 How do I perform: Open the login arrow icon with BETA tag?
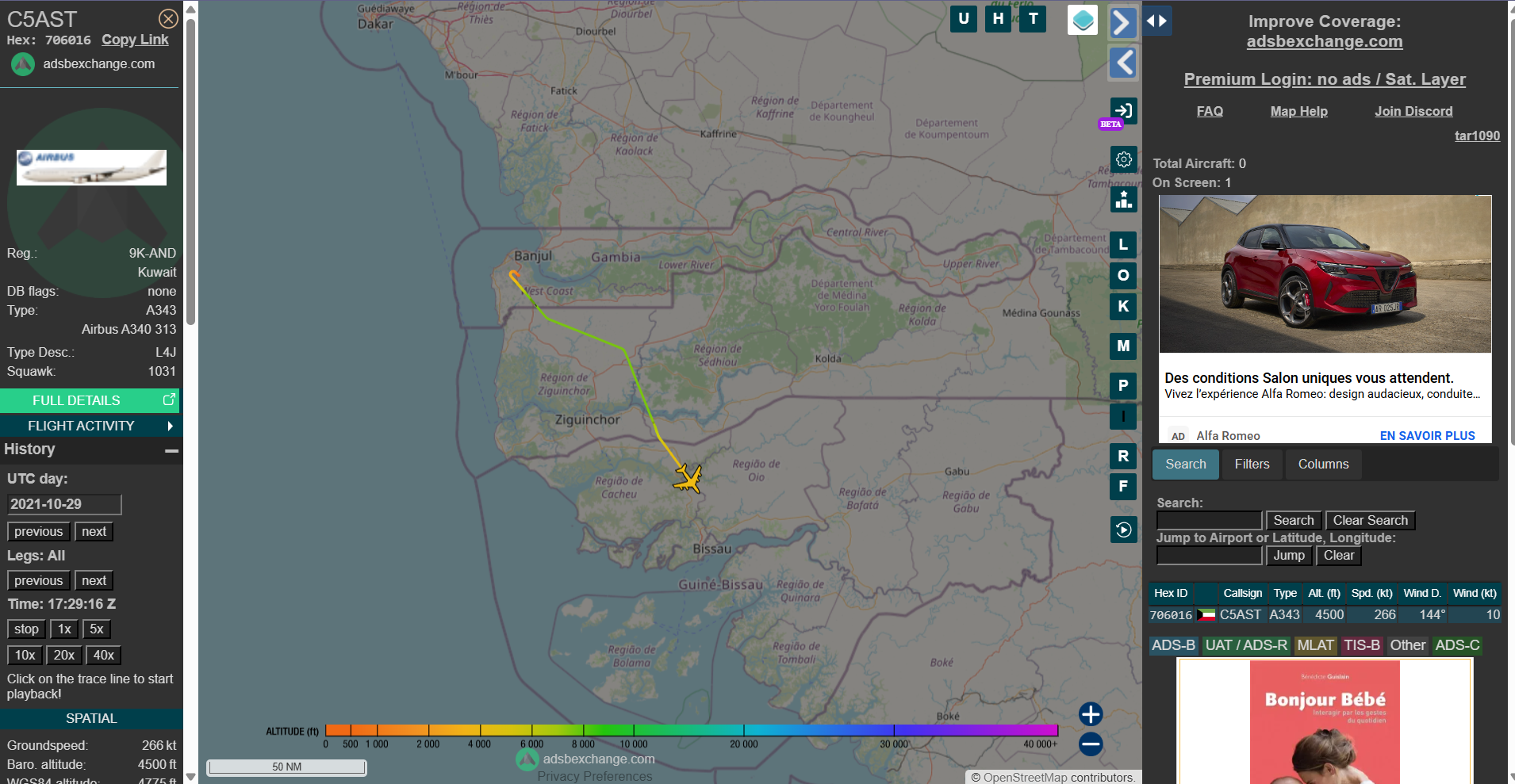[1123, 111]
